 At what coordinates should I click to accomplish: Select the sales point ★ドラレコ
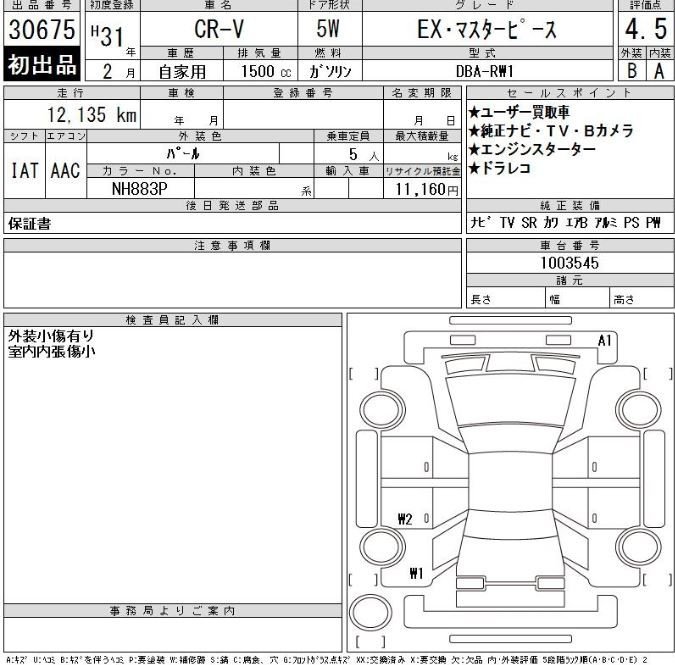[x=500, y=168]
